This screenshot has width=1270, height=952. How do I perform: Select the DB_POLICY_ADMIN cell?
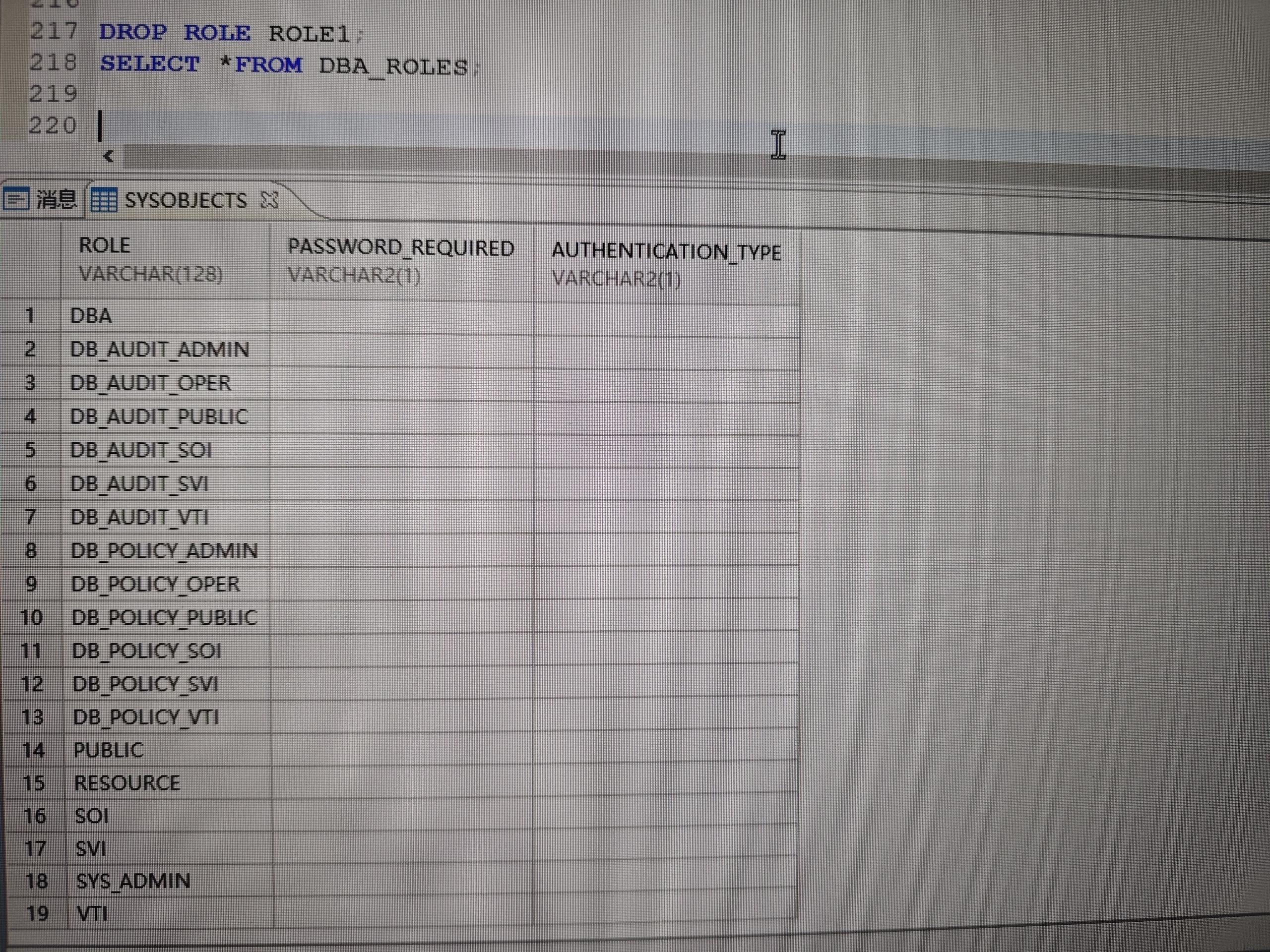click(165, 550)
